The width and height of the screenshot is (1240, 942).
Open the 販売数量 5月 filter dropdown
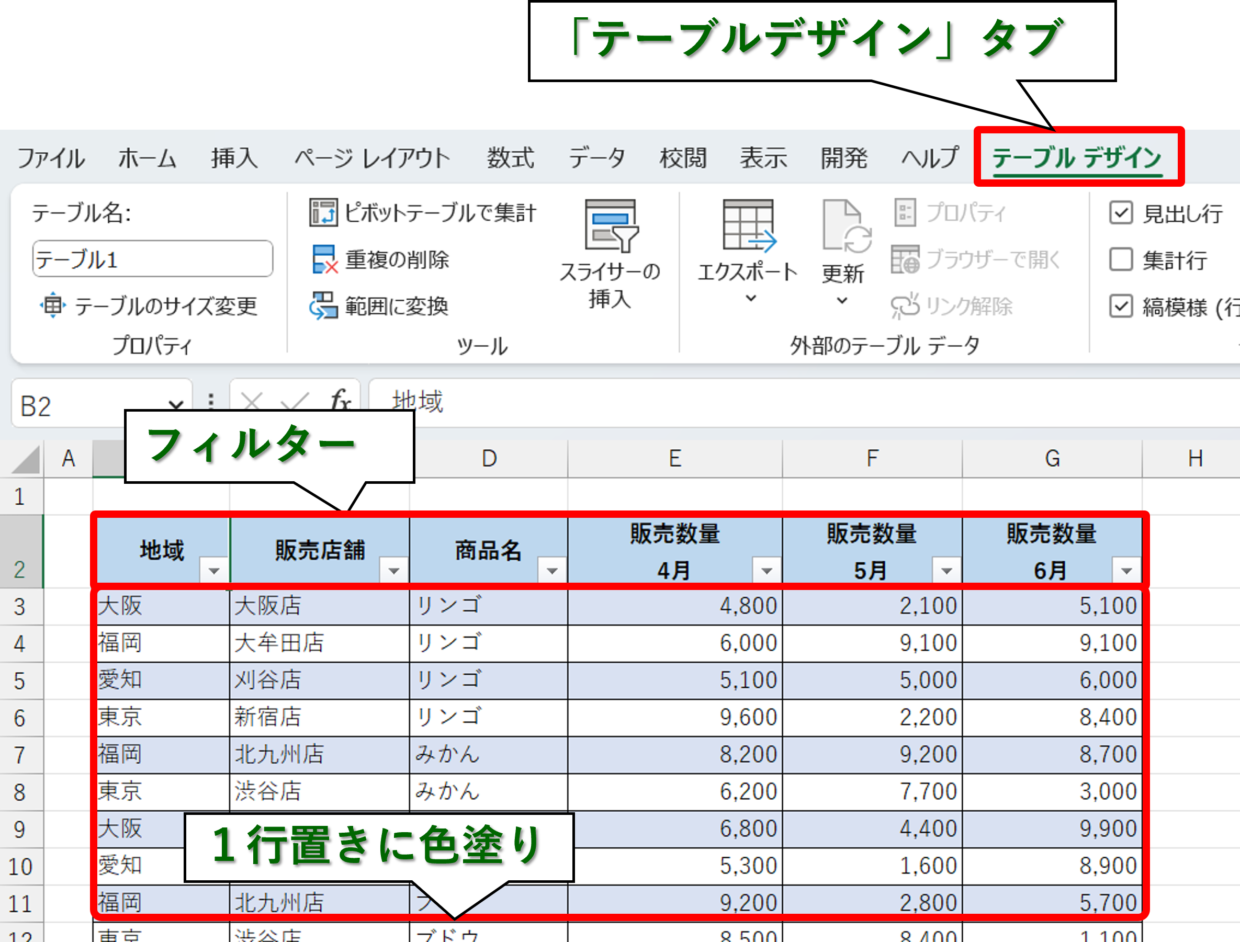tap(947, 571)
